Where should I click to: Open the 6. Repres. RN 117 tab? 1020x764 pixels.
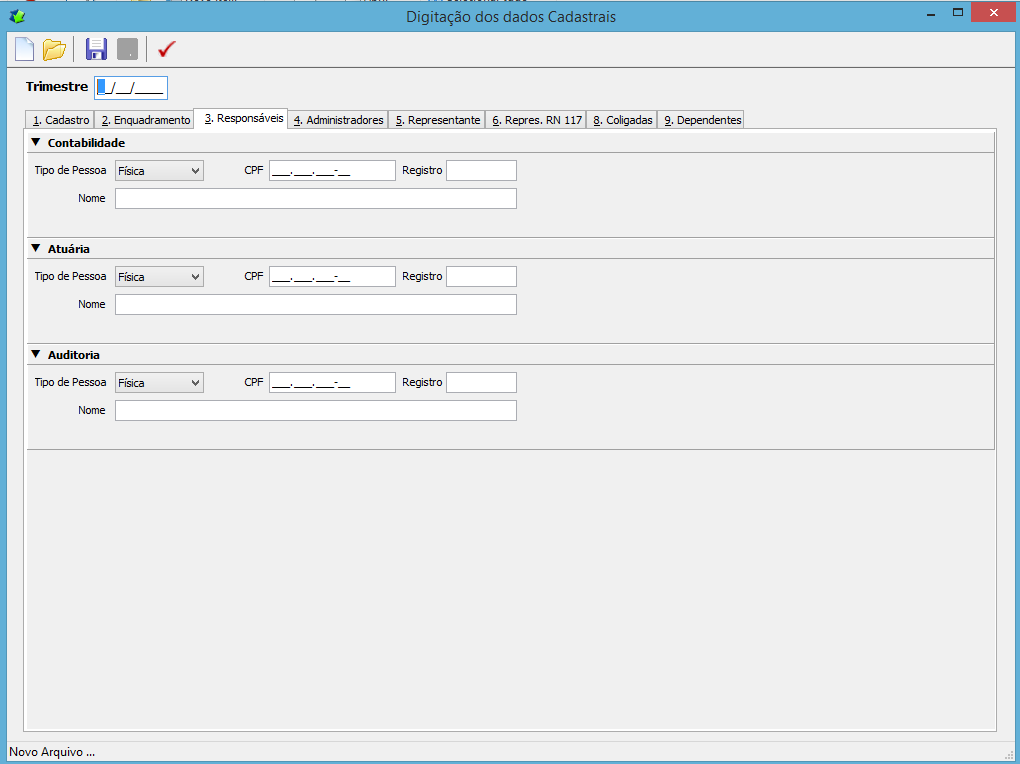click(536, 120)
